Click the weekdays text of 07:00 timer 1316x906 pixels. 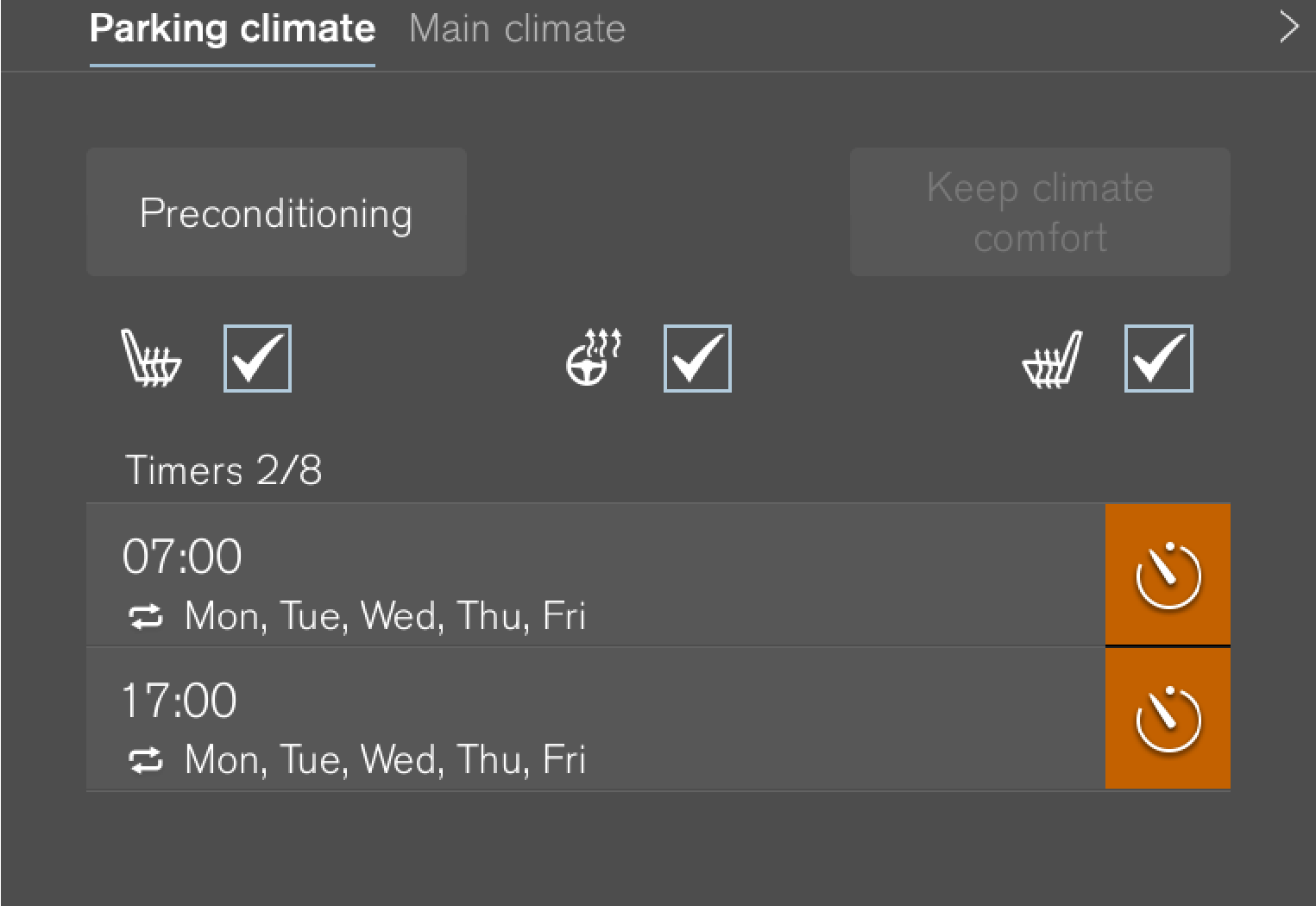pyautogui.click(x=385, y=617)
